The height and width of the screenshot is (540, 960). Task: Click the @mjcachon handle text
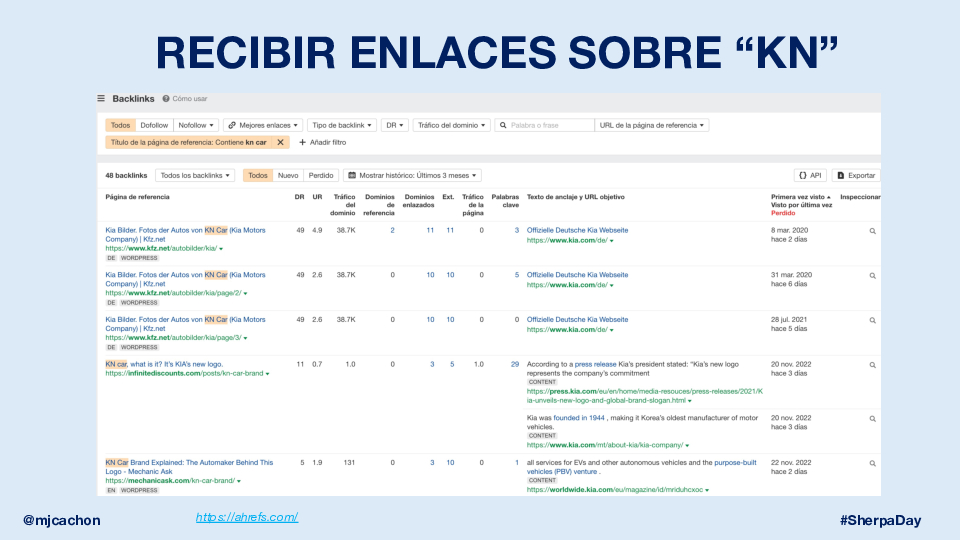tap(61, 520)
